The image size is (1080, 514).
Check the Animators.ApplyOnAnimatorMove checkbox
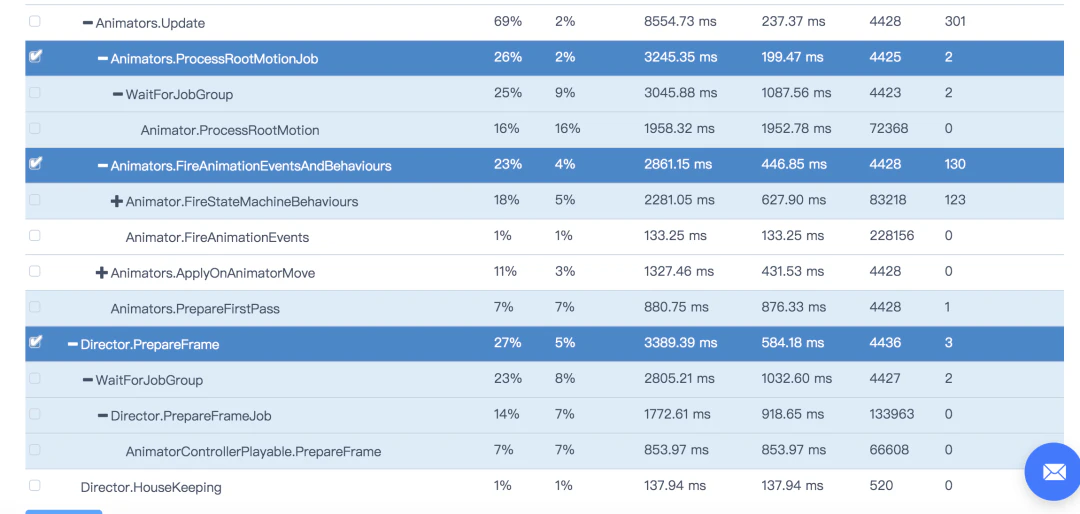tap(34, 271)
